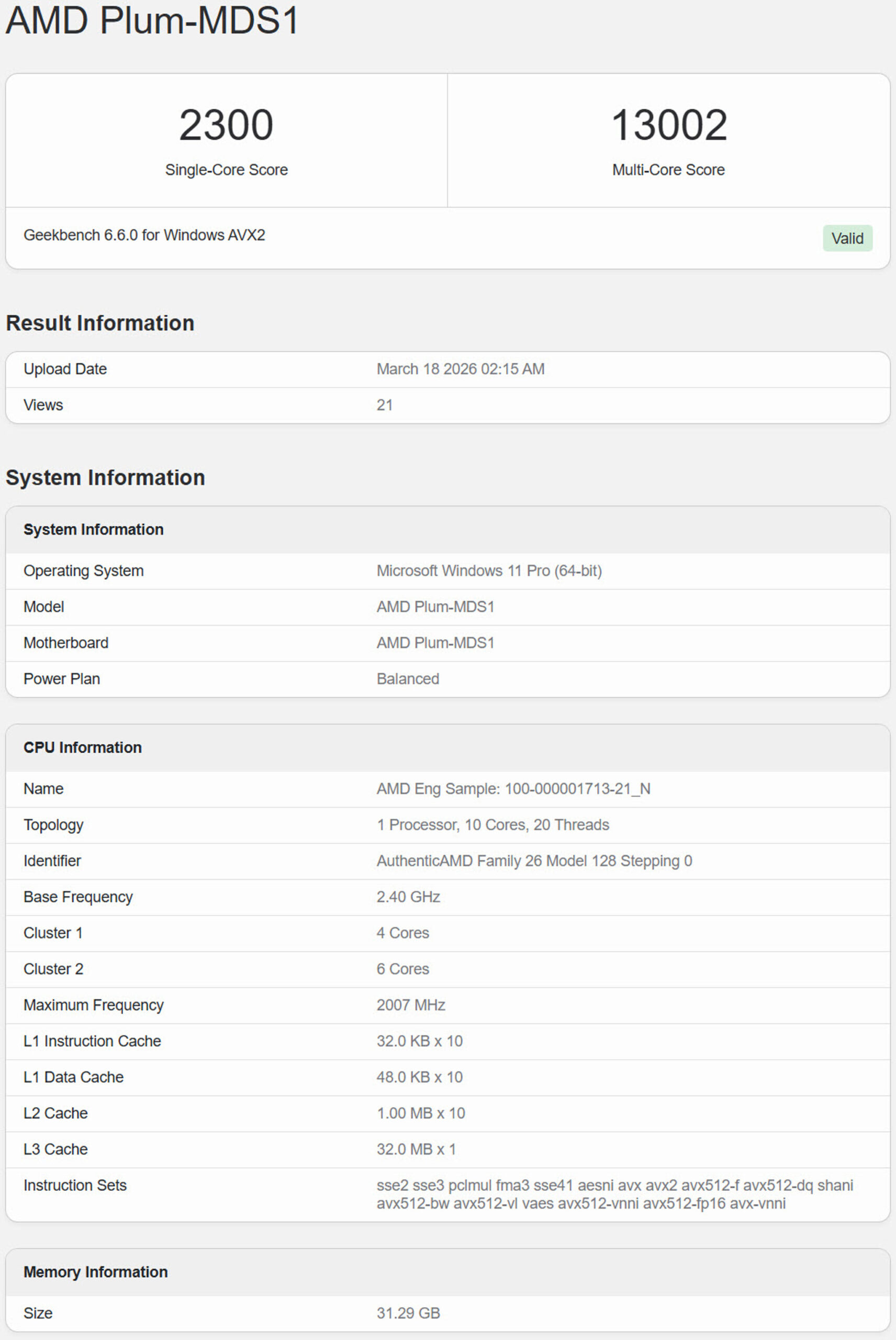Image resolution: width=896 pixels, height=1340 pixels.
Task: Select the Single-Core Score value 2300
Action: [x=226, y=125]
